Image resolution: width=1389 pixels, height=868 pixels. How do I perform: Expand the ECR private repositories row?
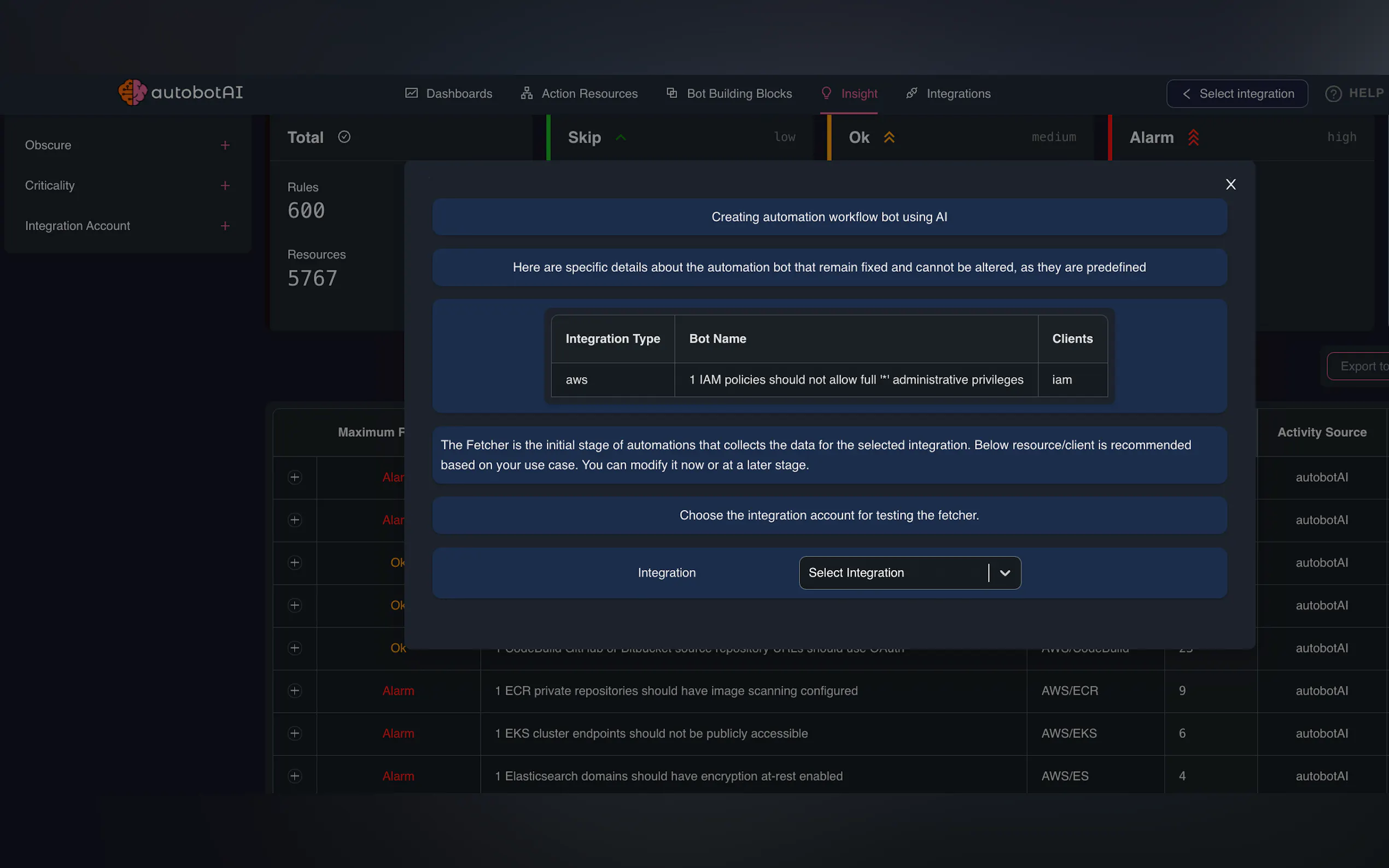[x=295, y=690]
